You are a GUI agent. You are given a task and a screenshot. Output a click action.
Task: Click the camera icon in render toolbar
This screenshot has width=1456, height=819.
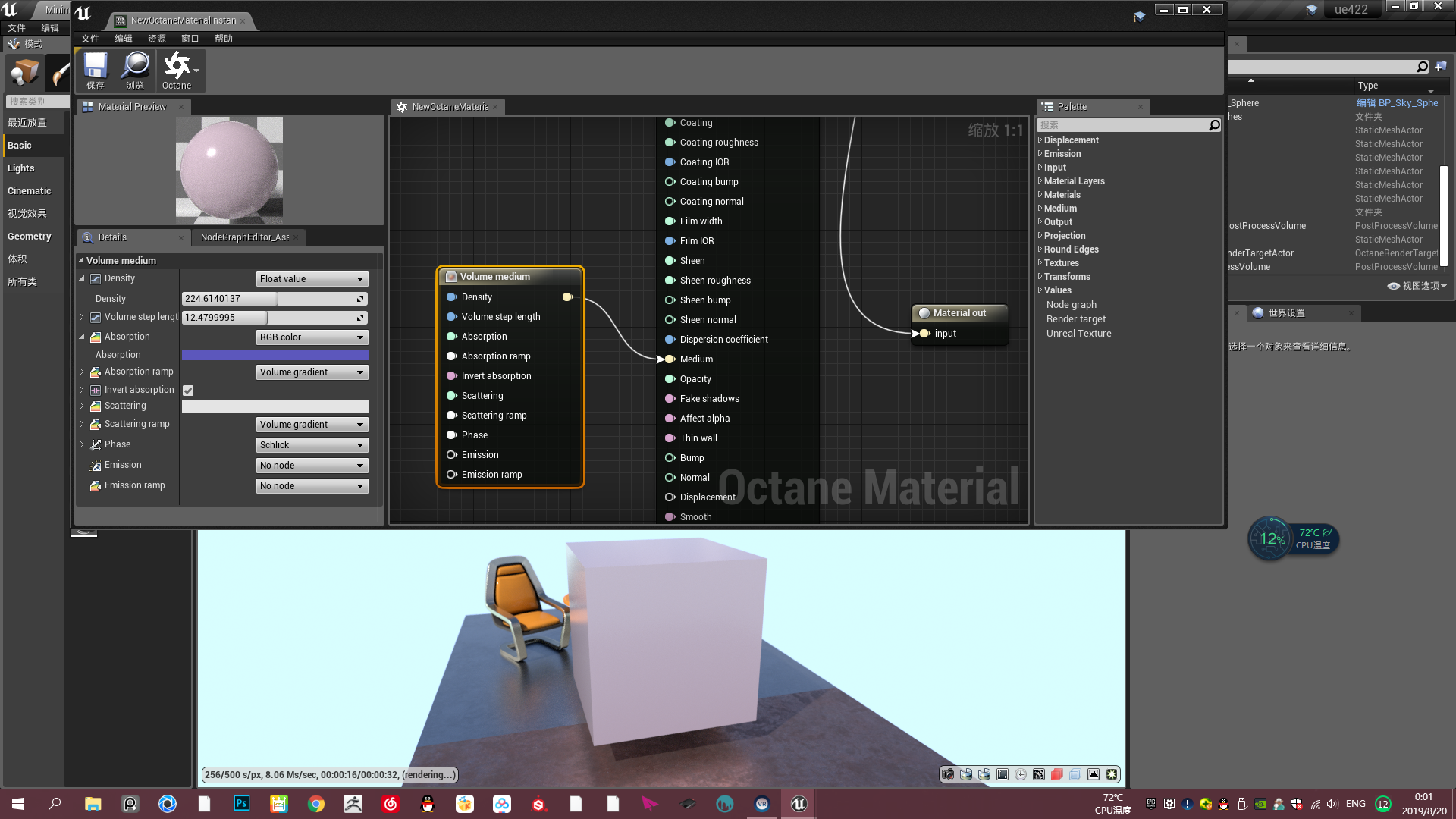pyautogui.click(x=948, y=774)
